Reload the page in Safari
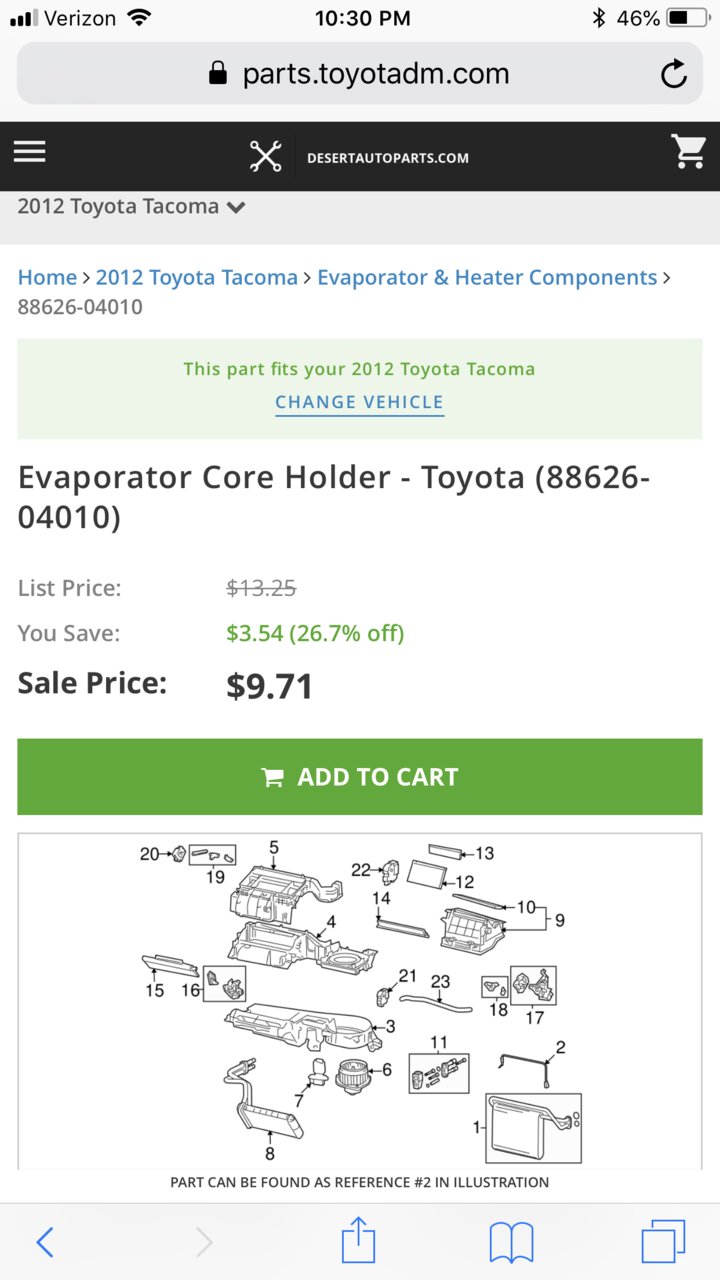Image resolution: width=720 pixels, height=1280 pixels. (674, 73)
